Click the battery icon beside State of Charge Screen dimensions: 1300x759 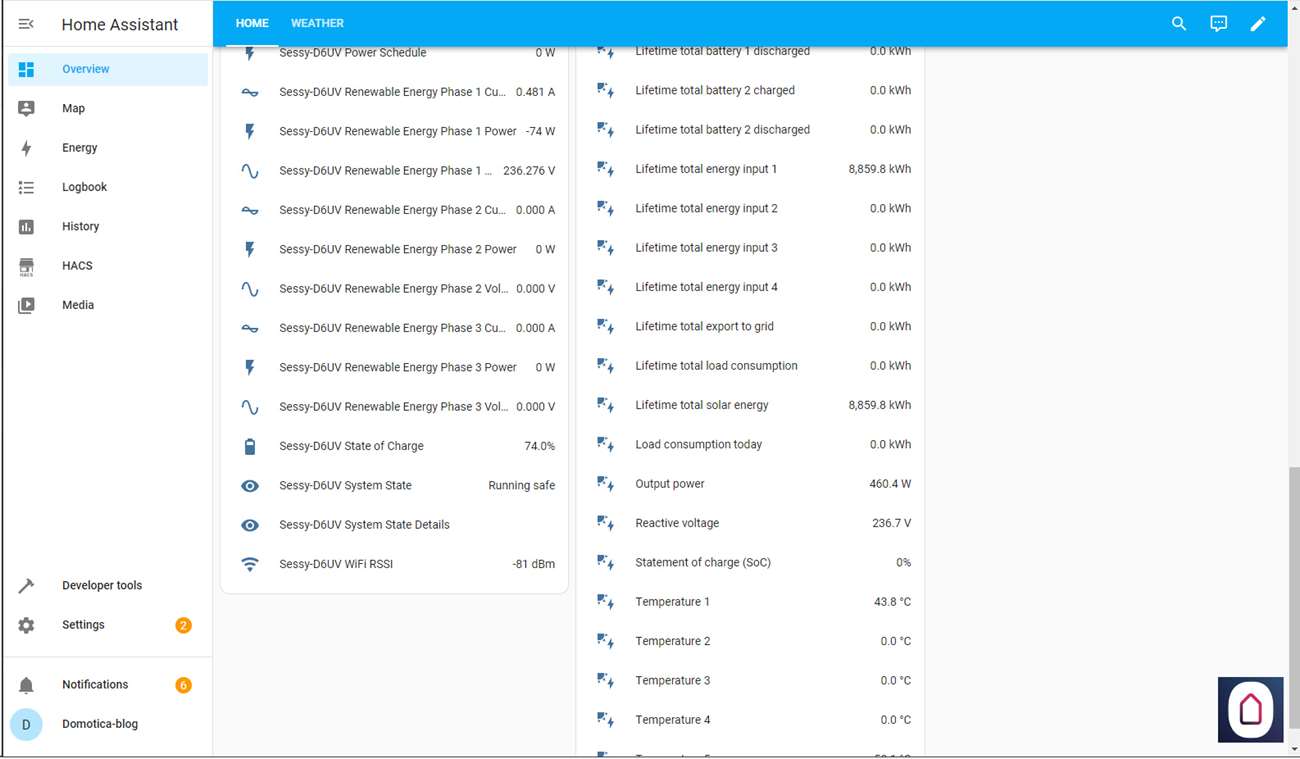tap(250, 446)
